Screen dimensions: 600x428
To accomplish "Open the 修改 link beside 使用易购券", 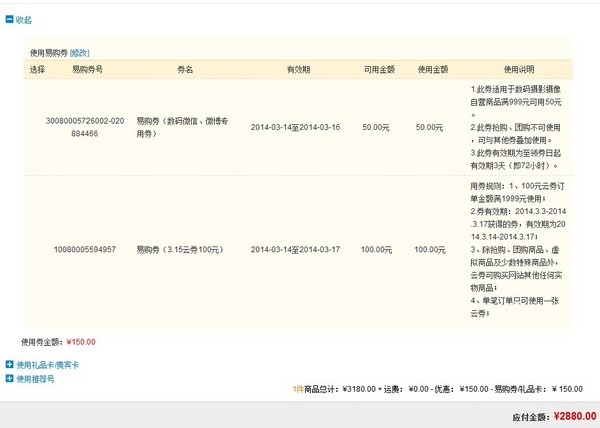I will coord(80,53).
